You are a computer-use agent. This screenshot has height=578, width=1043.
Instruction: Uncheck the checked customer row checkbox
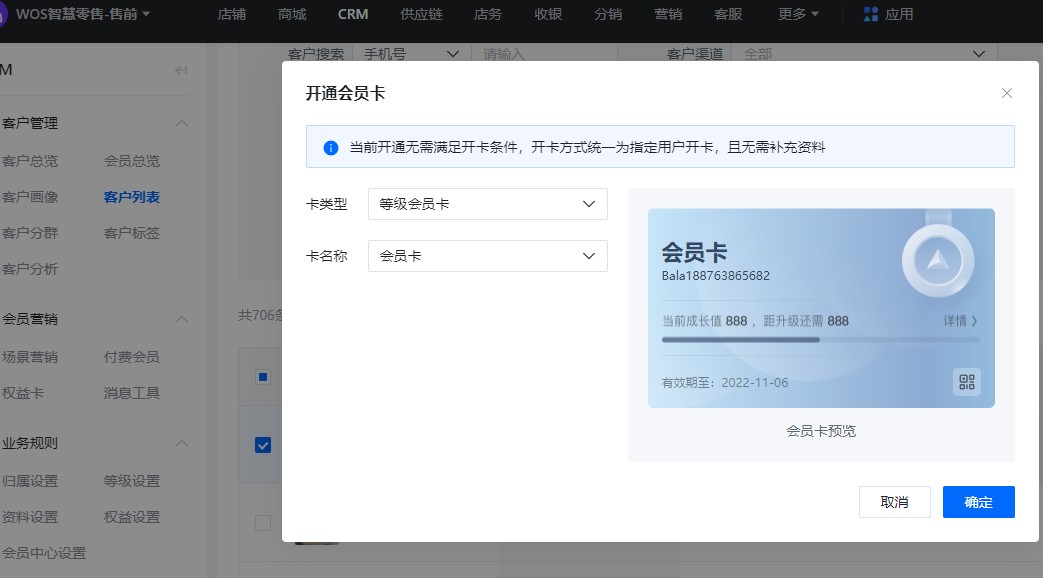point(263,445)
